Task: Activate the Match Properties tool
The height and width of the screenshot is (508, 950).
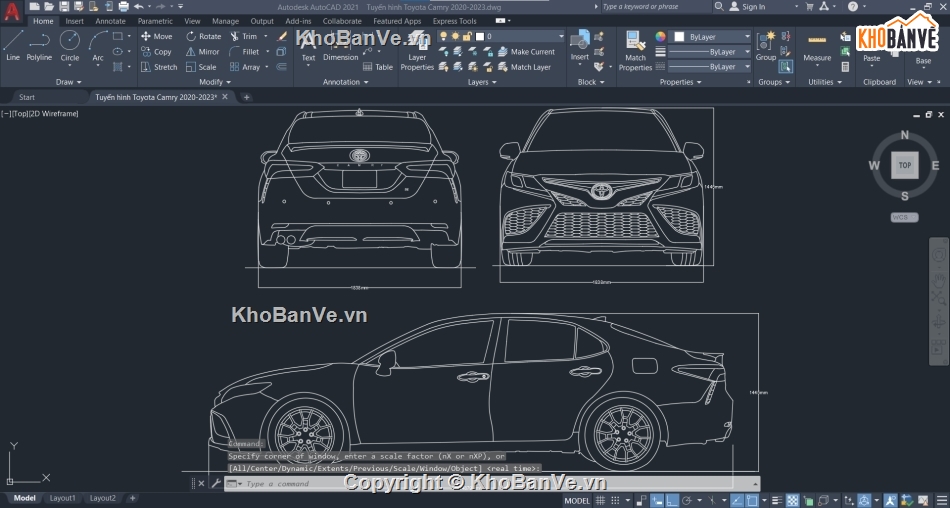Action: tap(635, 51)
